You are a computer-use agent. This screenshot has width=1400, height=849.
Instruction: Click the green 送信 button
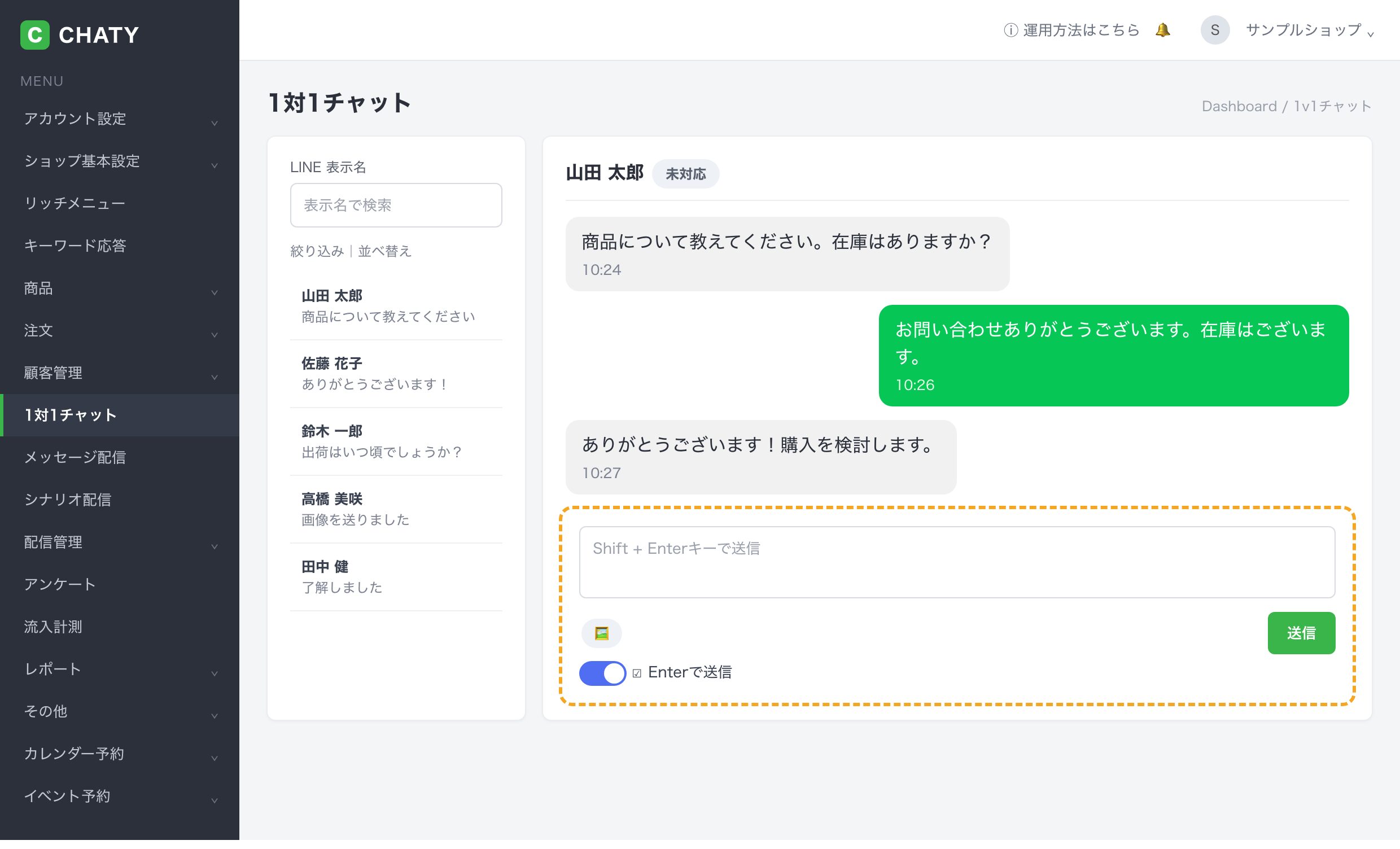1301,633
